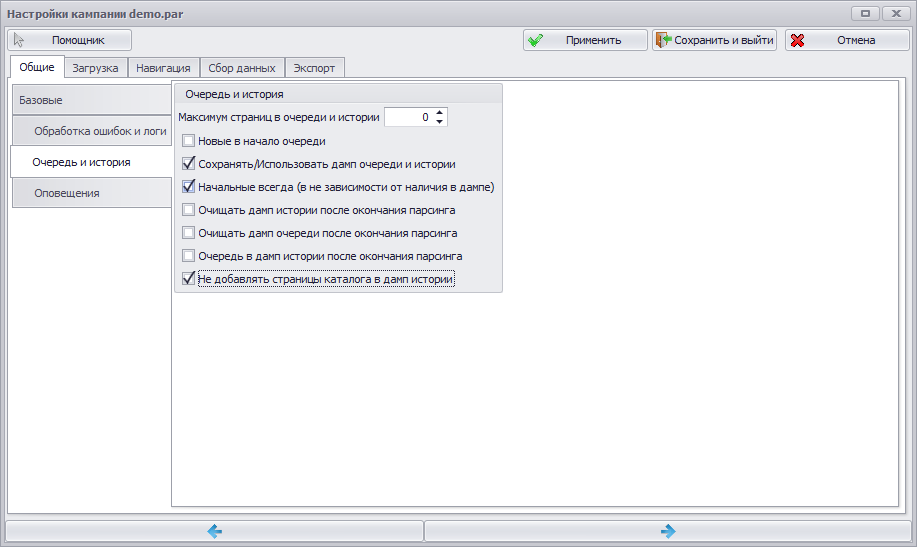Viewport: 917px width, 547px height.
Task: Increase max pages with up spinner arrow
Action: pos(440,112)
